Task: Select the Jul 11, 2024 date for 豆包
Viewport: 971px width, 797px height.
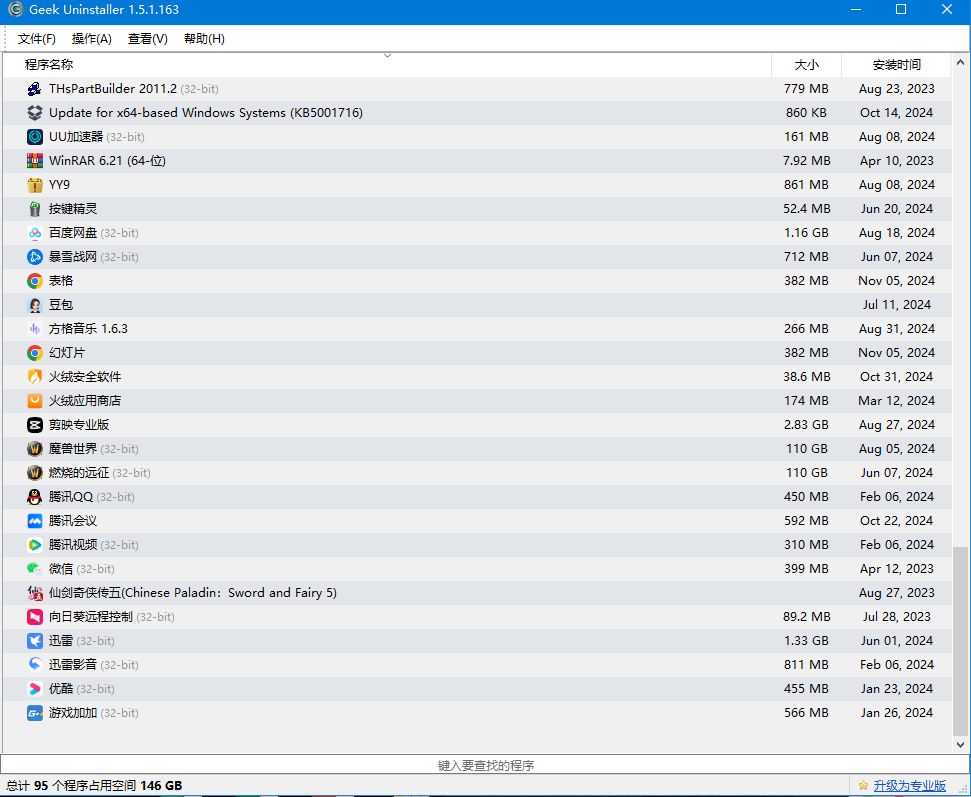Action: tap(896, 305)
